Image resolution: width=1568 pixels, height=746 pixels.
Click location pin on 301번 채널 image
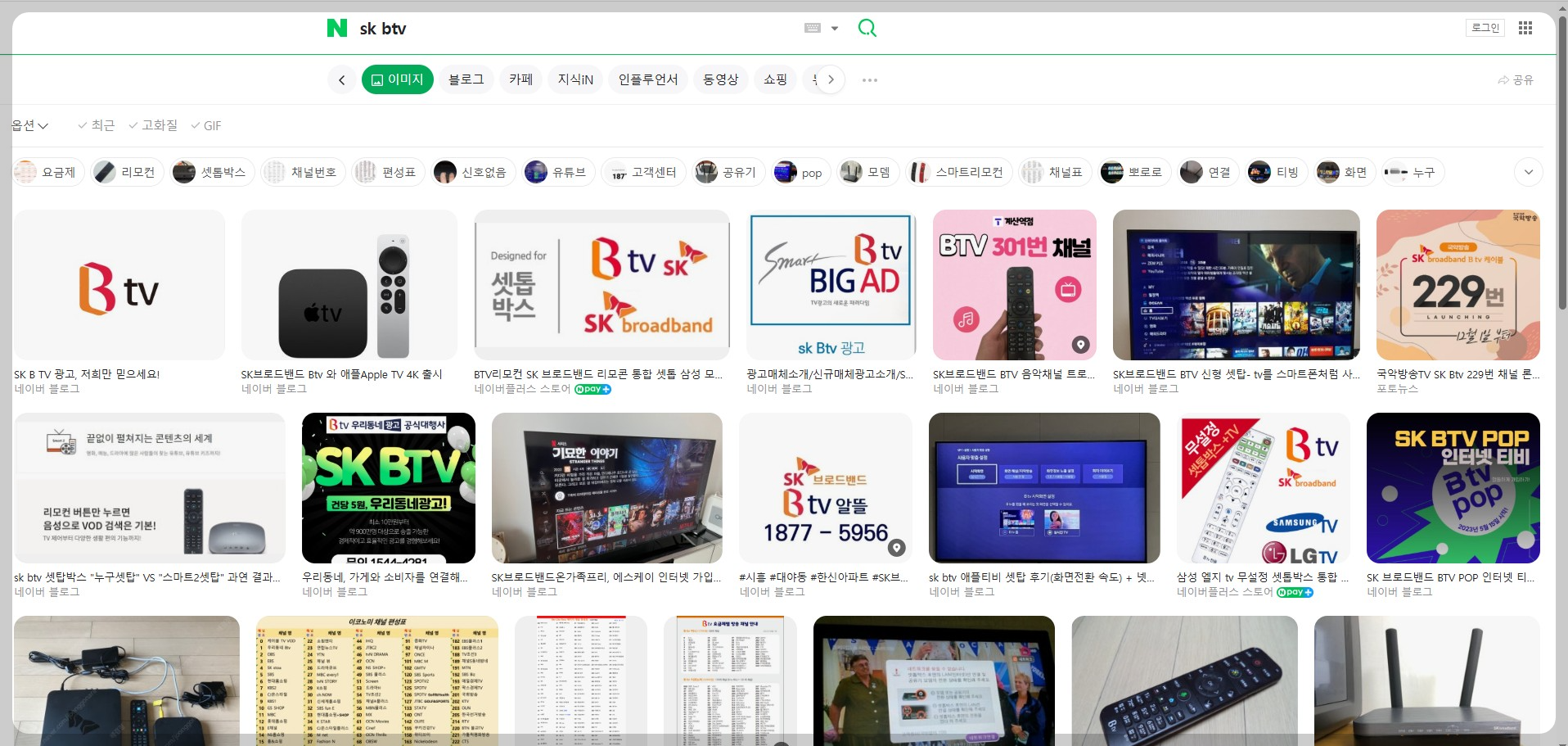coord(1081,345)
